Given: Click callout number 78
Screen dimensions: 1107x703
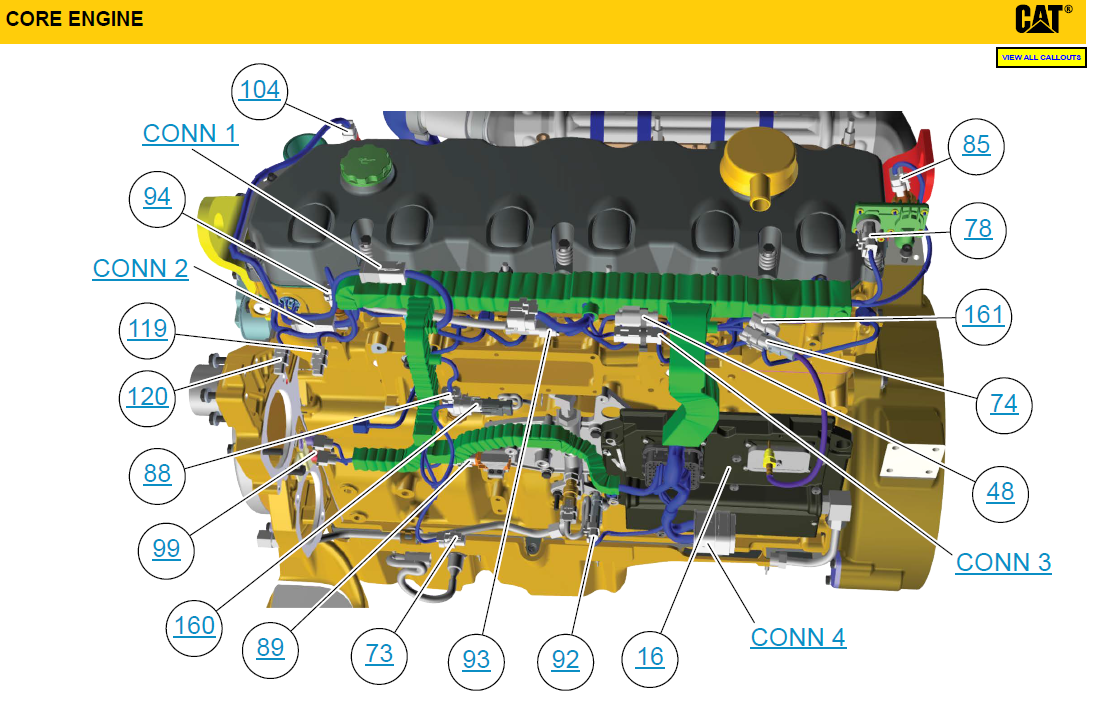Looking at the screenshot, I should [x=978, y=229].
